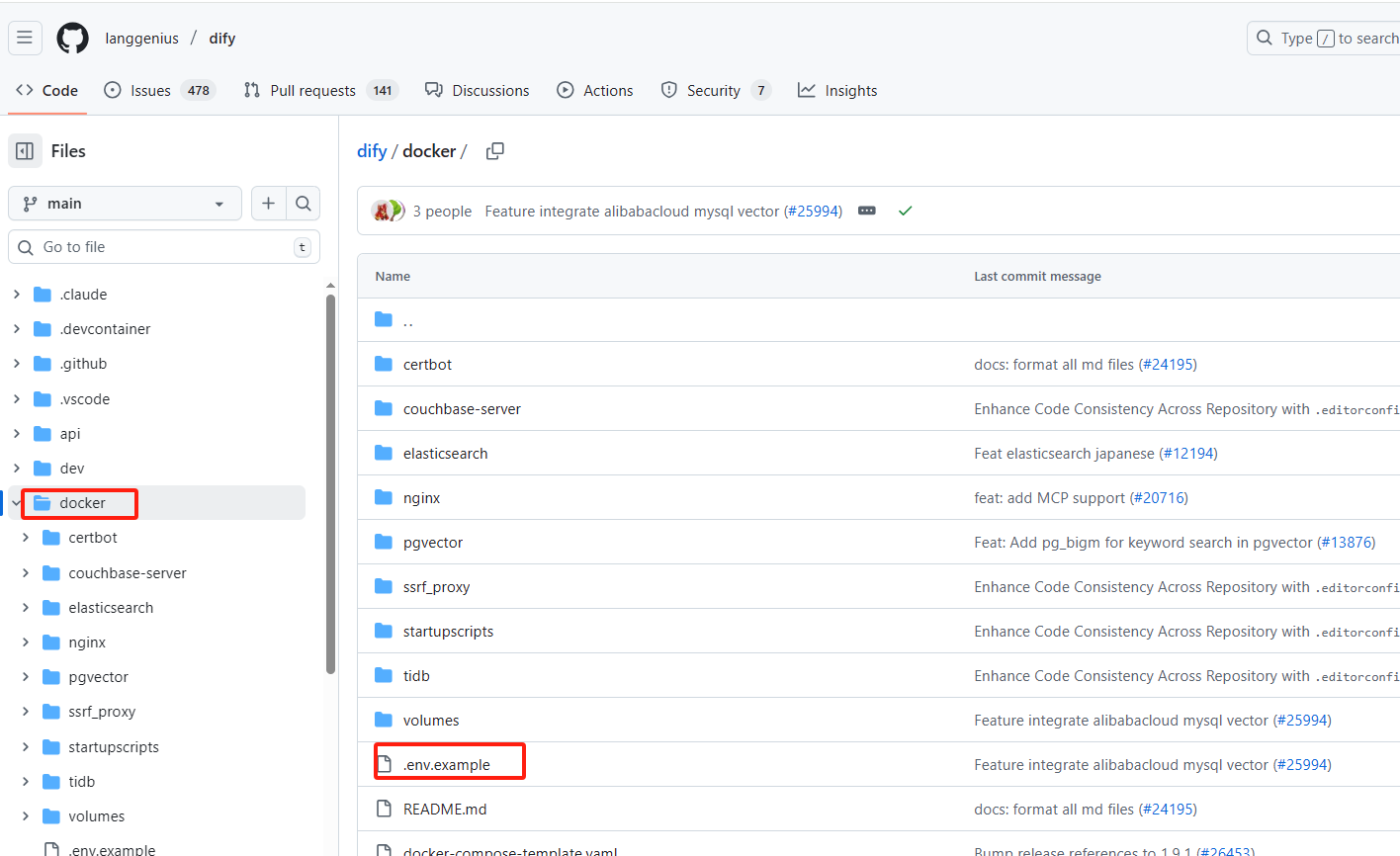The height and width of the screenshot is (856, 1400).
Task: Open .env.example file in main list
Action: 447,765
